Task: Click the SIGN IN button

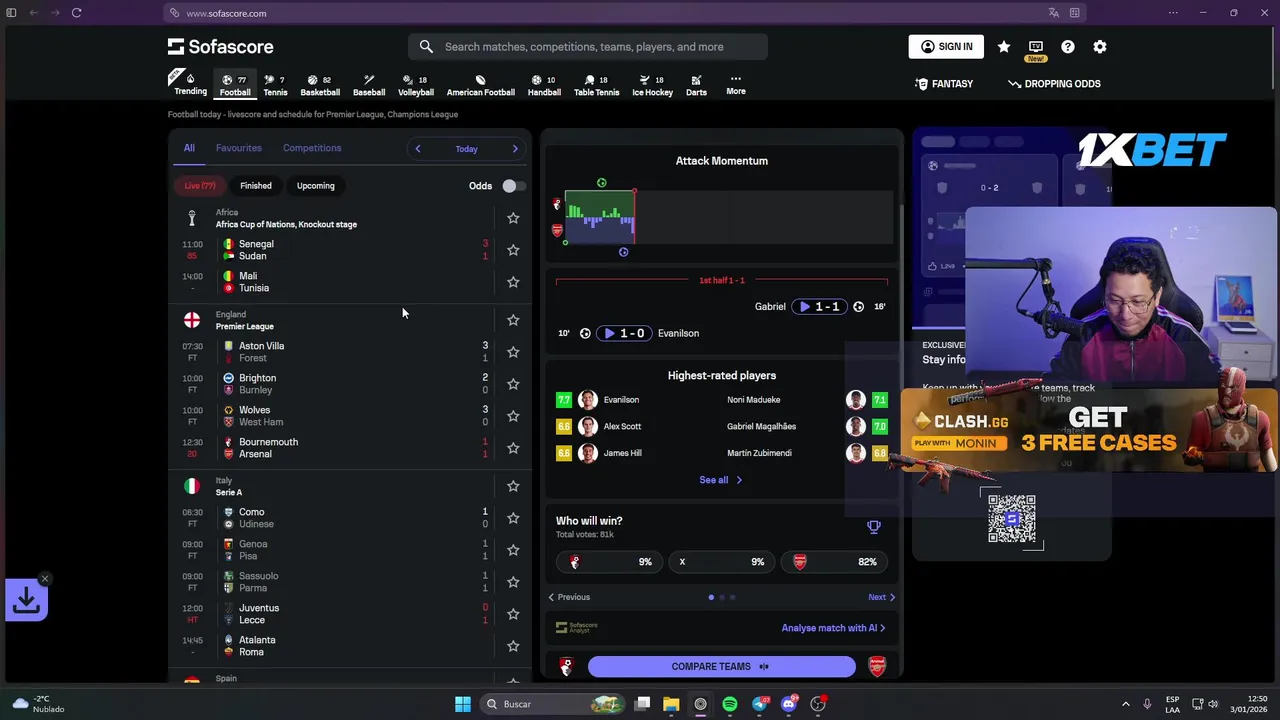Action: 946,47
